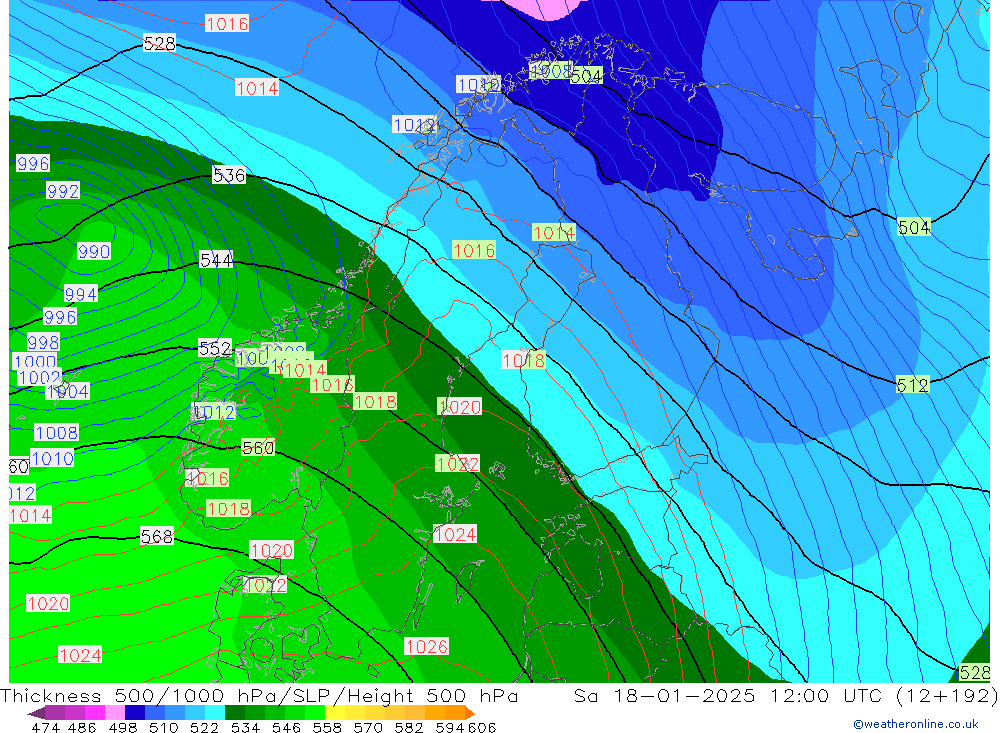Click the weatheronline.co.uk copyright link

click(915, 724)
